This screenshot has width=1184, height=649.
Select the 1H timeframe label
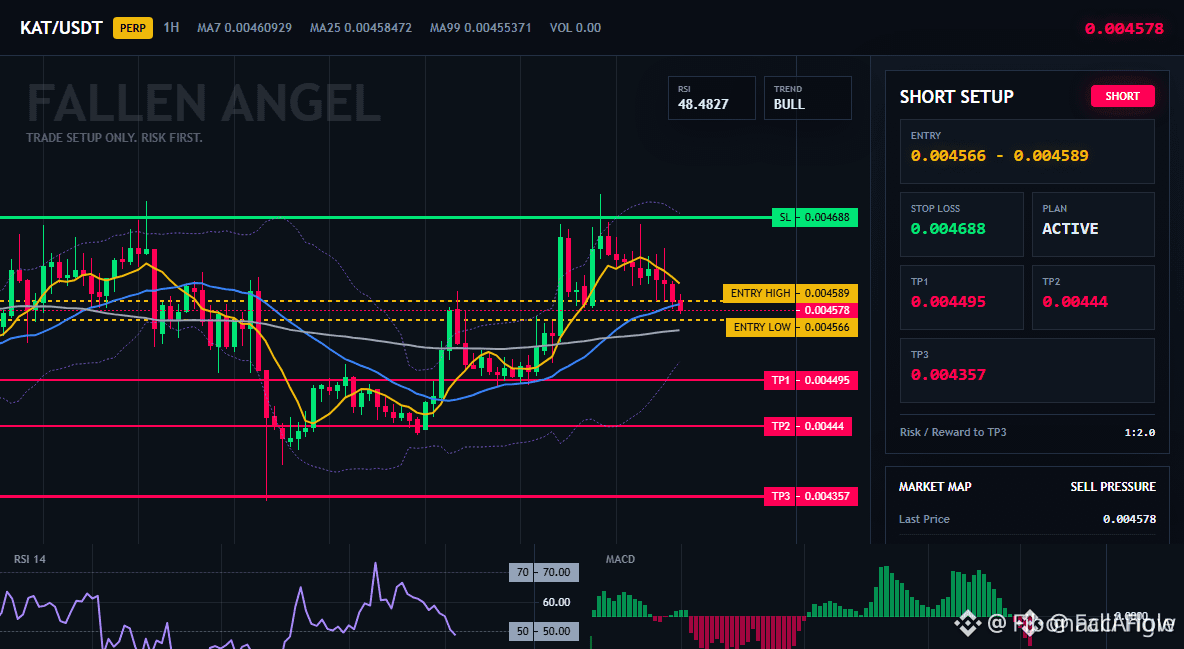pyautogui.click(x=171, y=27)
